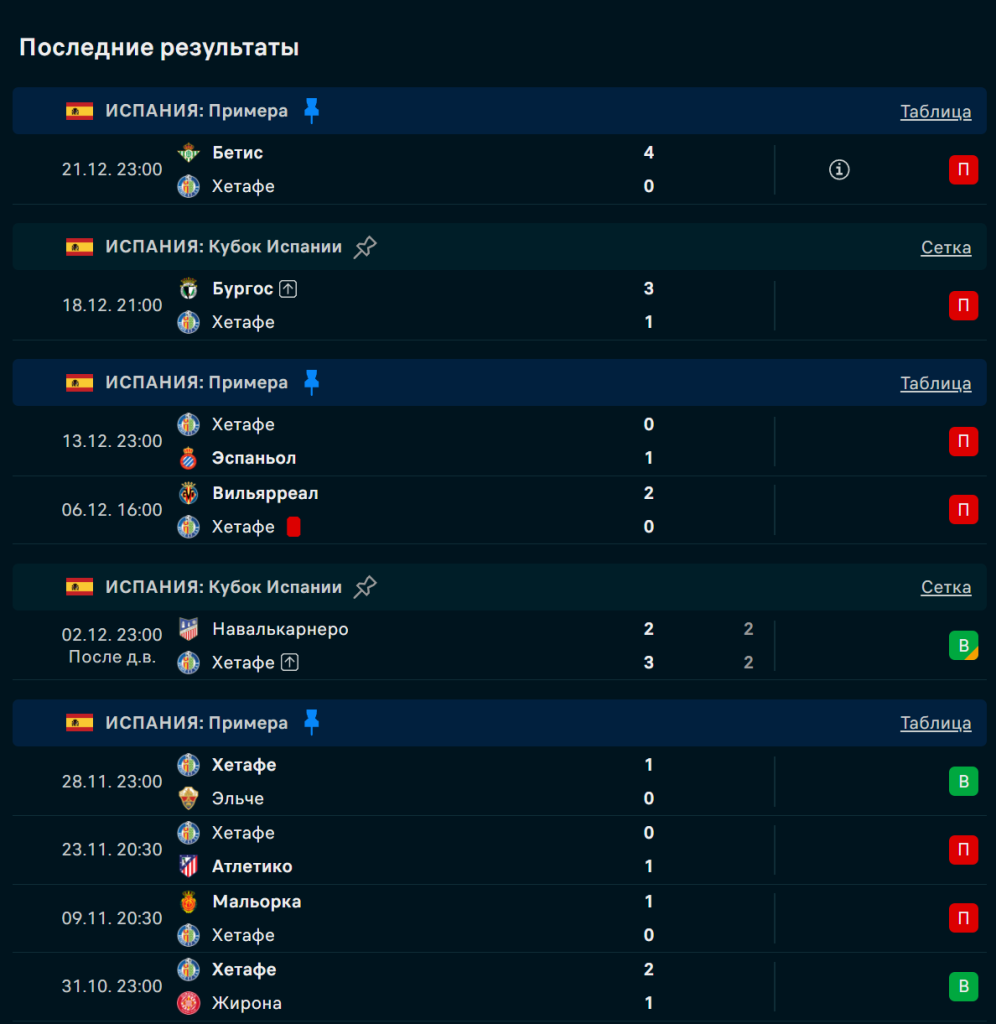Click the Burgos team crest
The height and width of the screenshot is (1024, 996).
188,289
